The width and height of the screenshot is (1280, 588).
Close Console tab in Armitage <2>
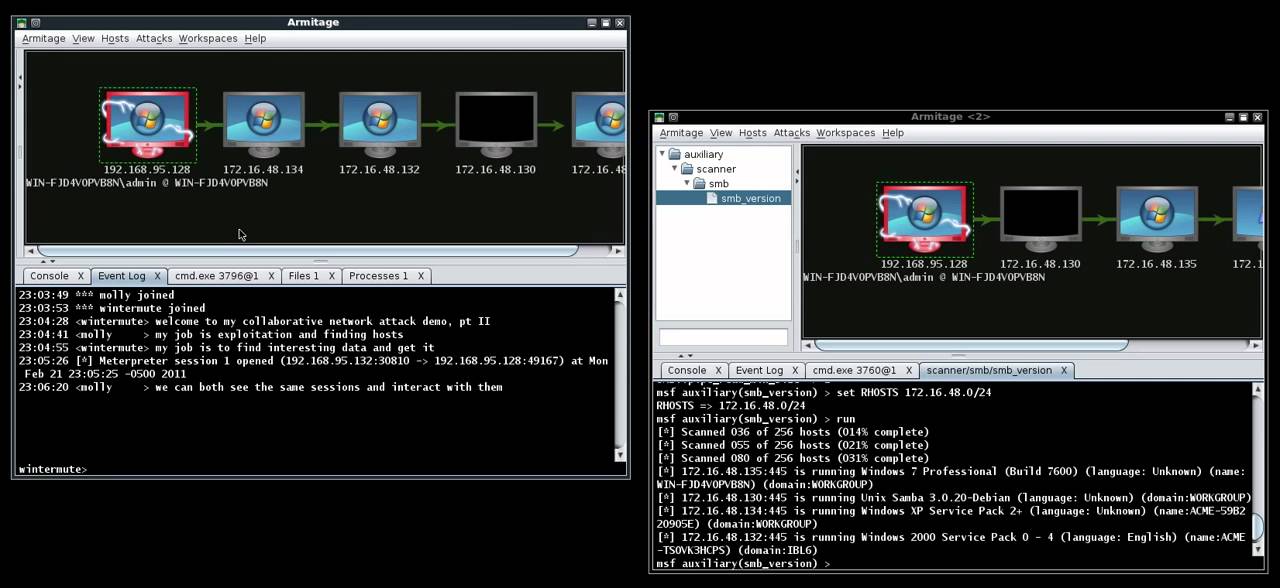pyautogui.click(x=718, y=370)
